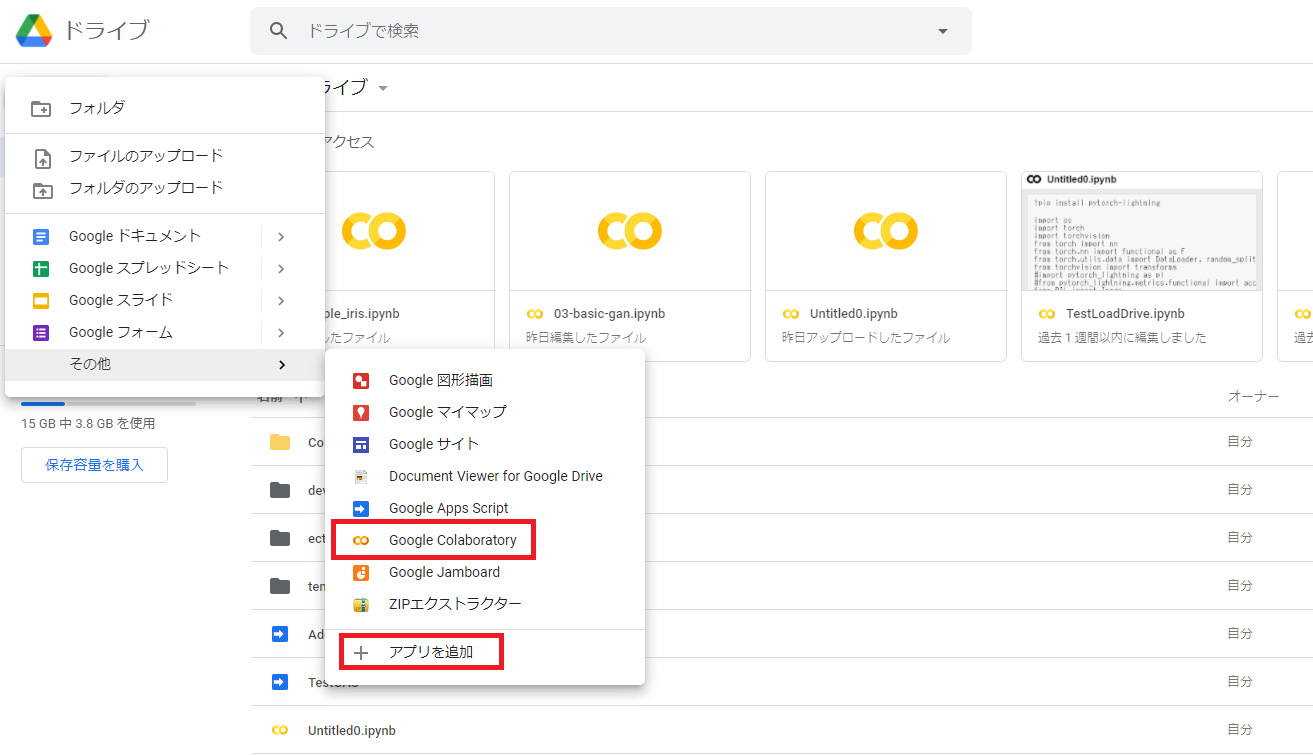This screenshot has height=755, width=1313.
Task: Click the アプリを追加 entry
Action: (421, 651)
